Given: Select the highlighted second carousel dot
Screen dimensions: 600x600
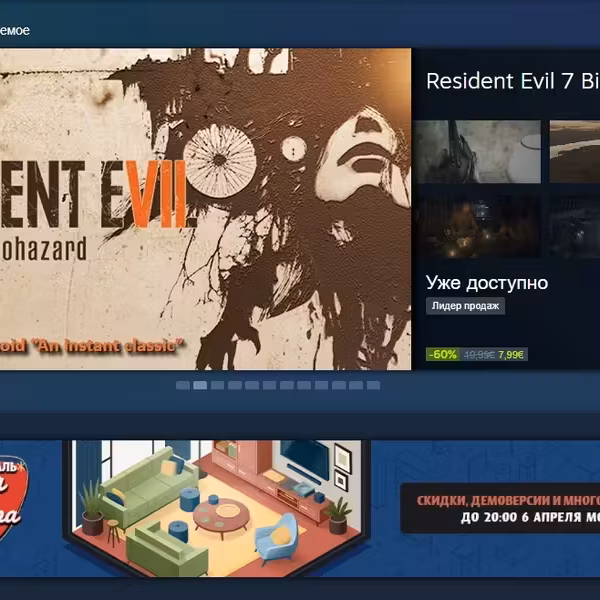Looking at the screenshot, I should (x=200, y=385).
